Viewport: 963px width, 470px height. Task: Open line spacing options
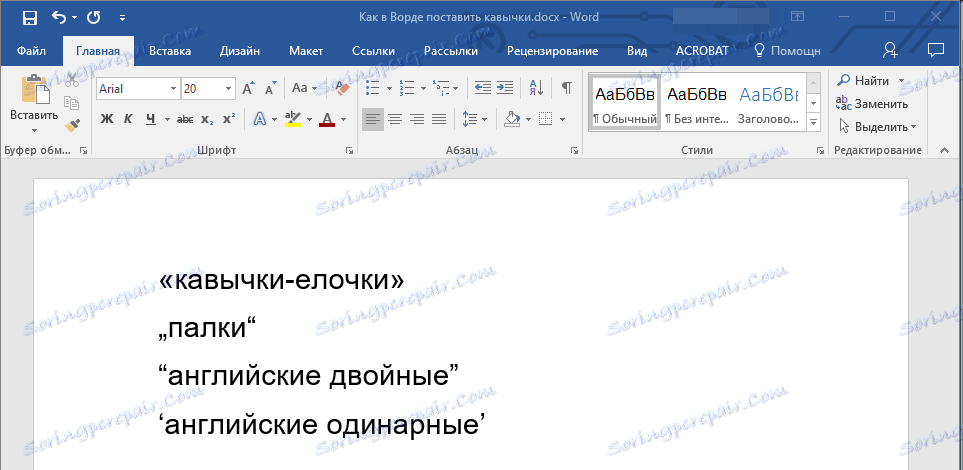point(470,119)
